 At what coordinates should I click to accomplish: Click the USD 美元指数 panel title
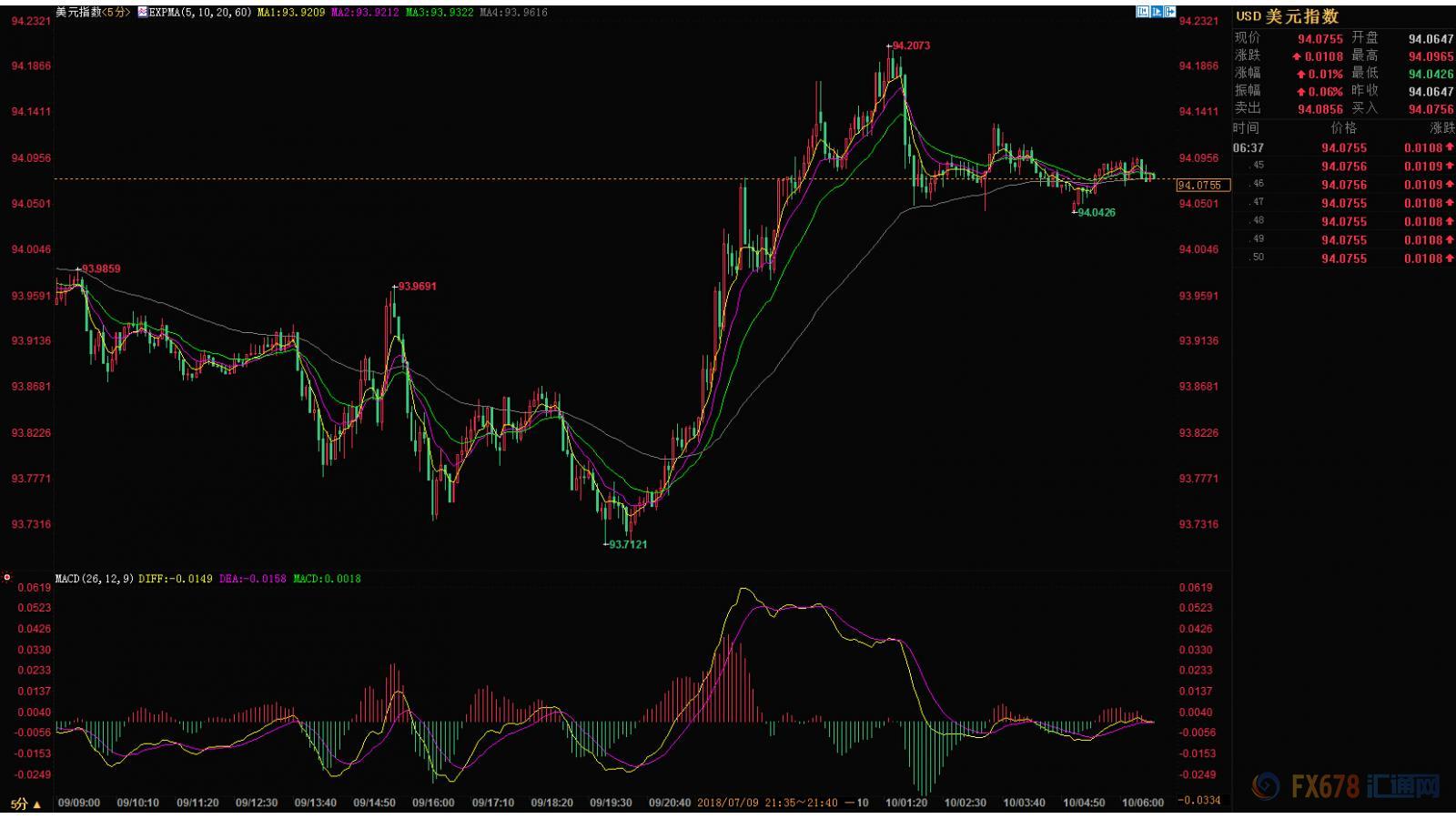coord(1287,16)
